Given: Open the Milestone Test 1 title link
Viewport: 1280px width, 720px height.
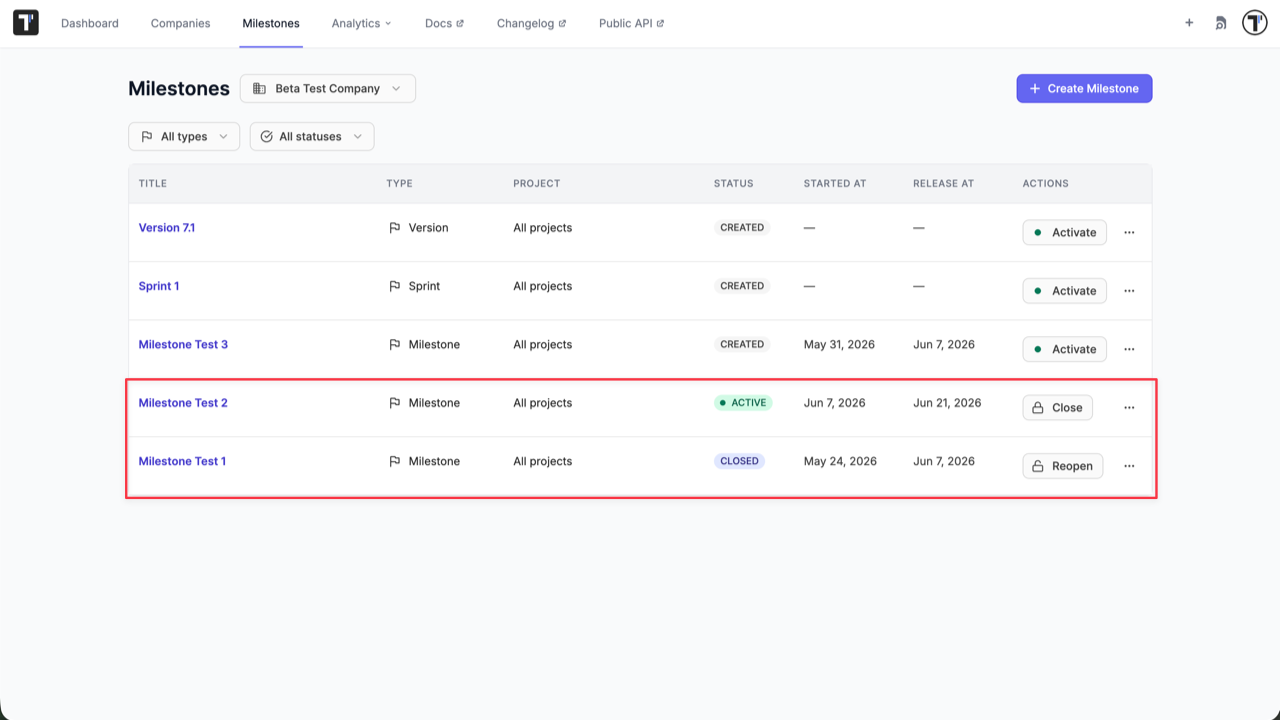Looking at the screenshot, I should (x=182, y=461).
